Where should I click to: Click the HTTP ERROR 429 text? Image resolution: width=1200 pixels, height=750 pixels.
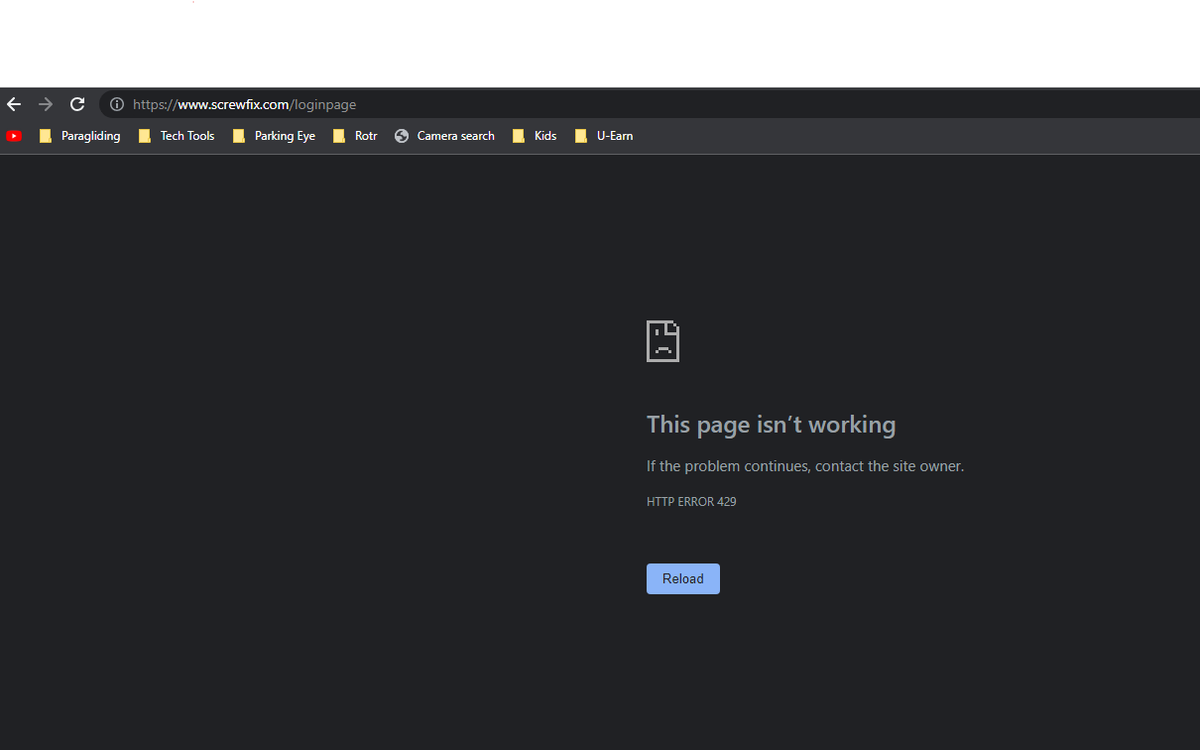[x=691, y=502]
